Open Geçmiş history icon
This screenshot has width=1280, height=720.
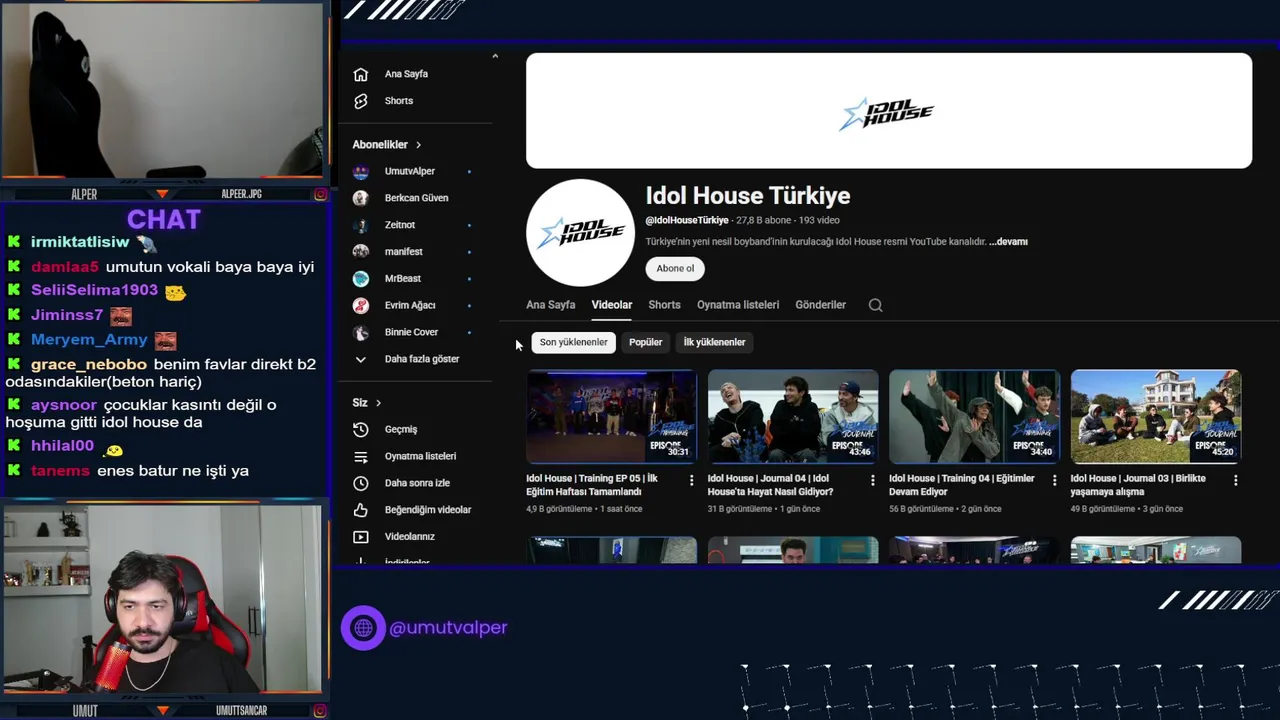(361, 429)
